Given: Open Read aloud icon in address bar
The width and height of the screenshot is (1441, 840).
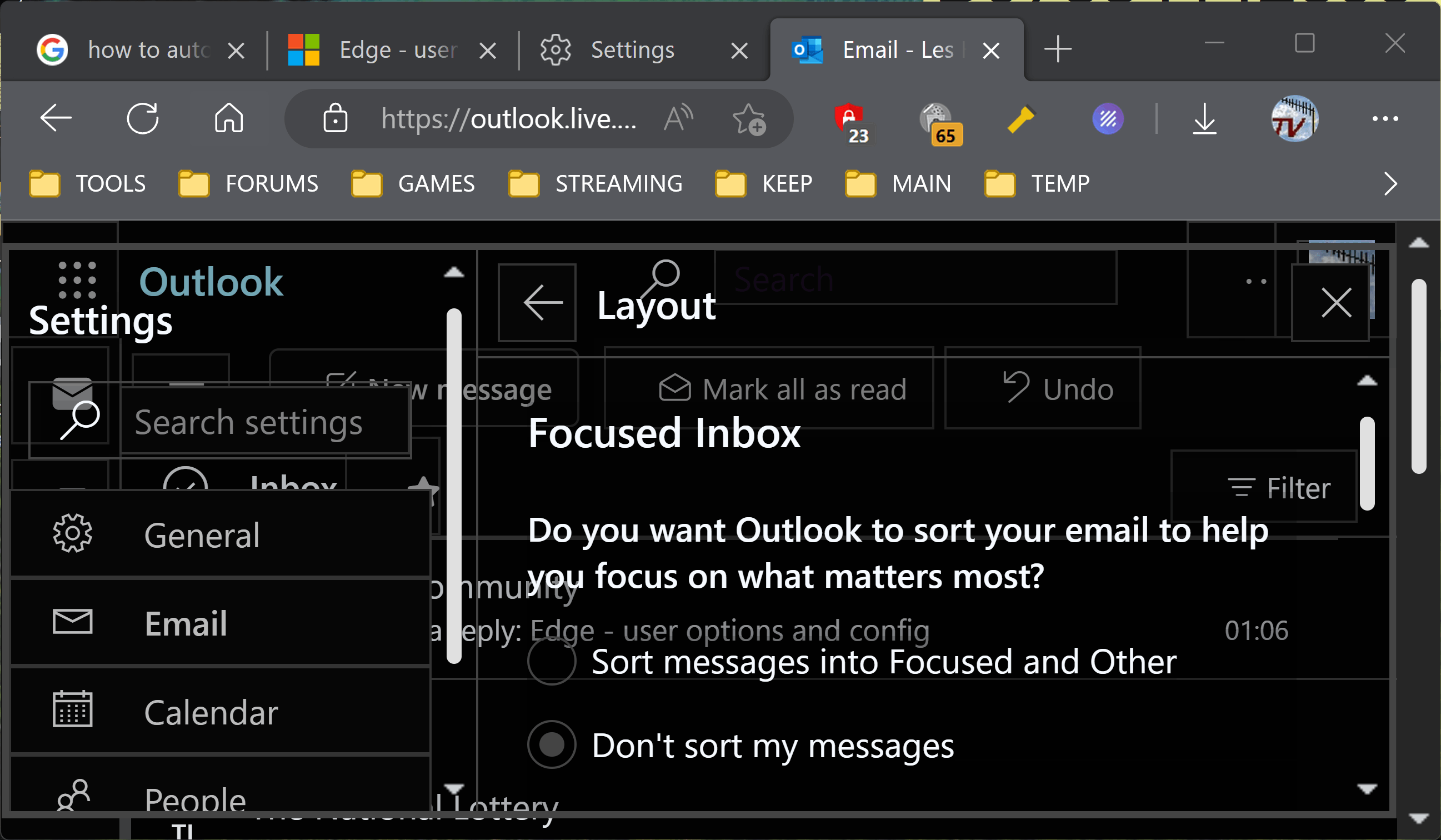Looking at the screenshot, I should pos(678,118).
